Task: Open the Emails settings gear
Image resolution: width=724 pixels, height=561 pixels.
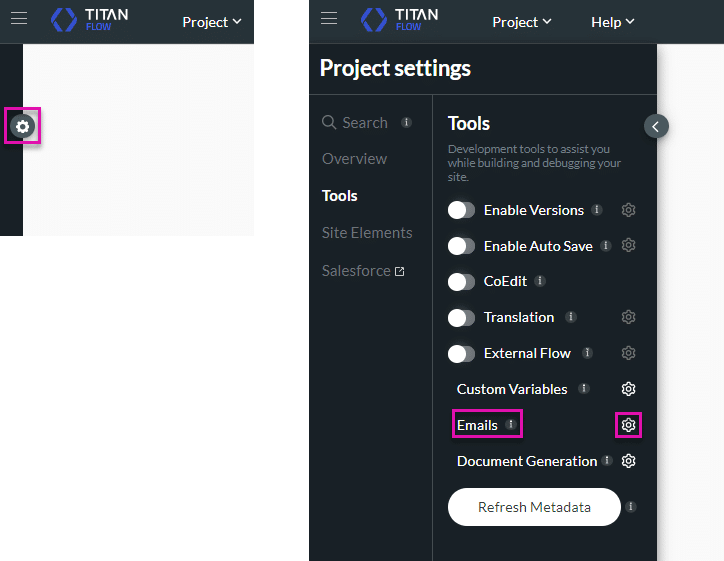Action: (628, 425)
